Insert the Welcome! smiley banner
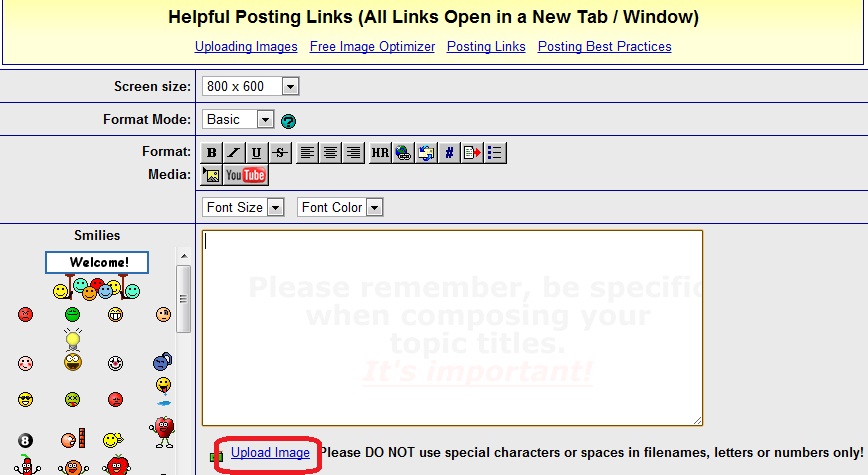The width and height of the screenshot is (868, 475). [97, 262]
